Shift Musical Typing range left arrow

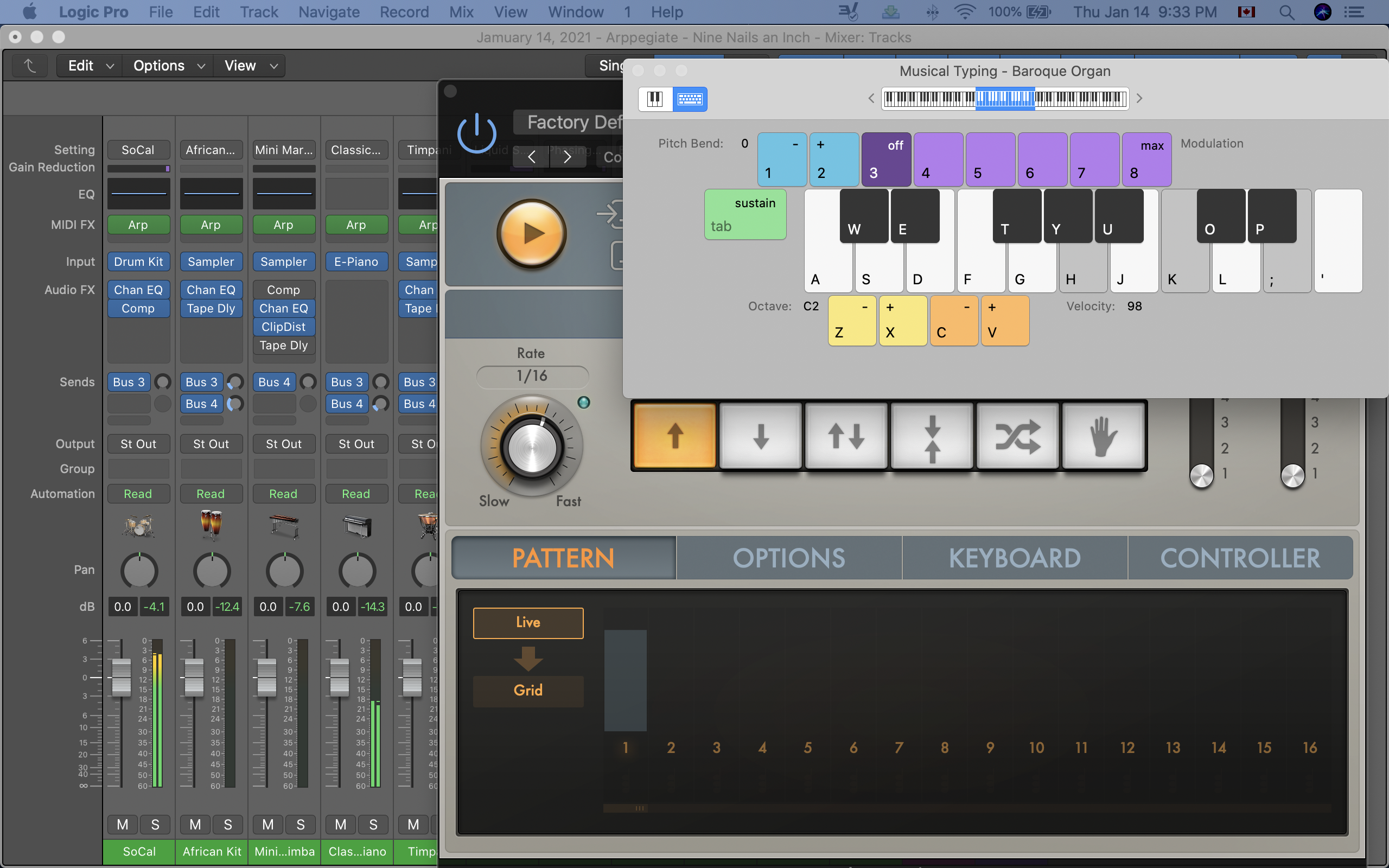pos(871,98)
